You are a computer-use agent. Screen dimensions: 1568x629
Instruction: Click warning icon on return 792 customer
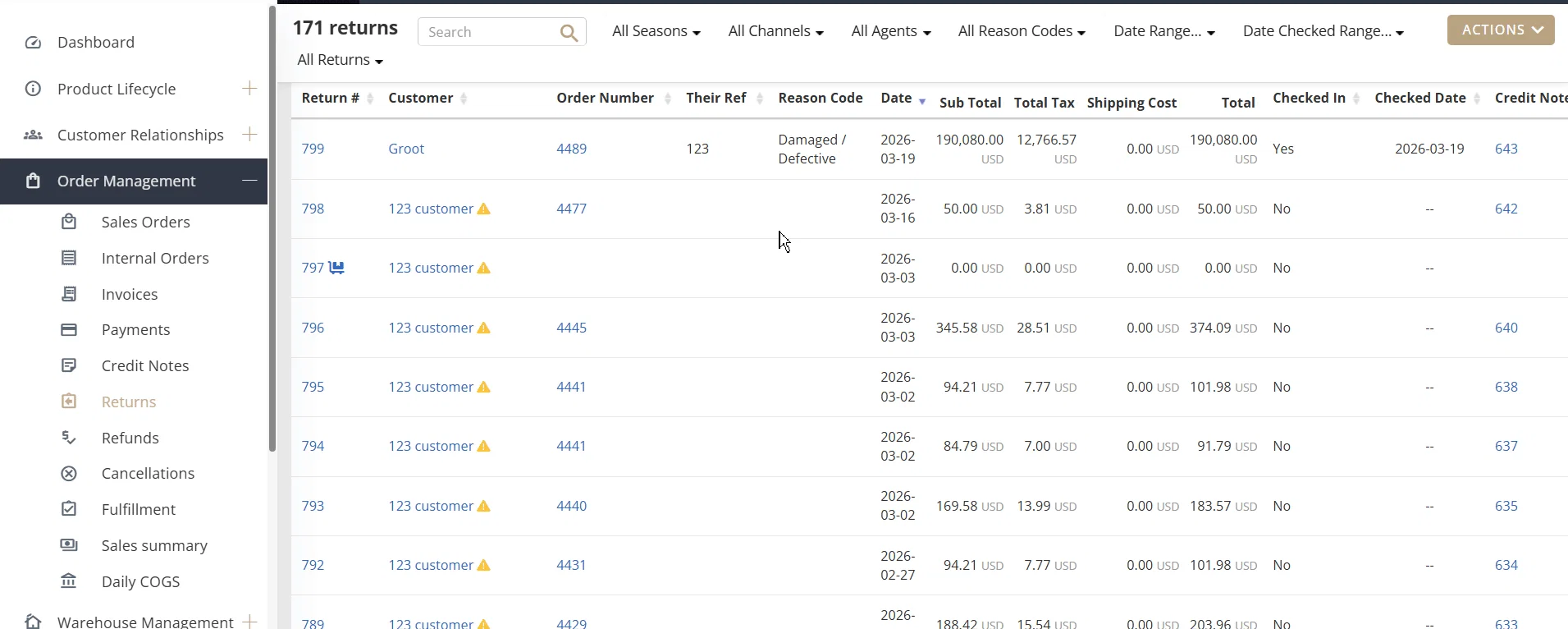tap(484, 565)
